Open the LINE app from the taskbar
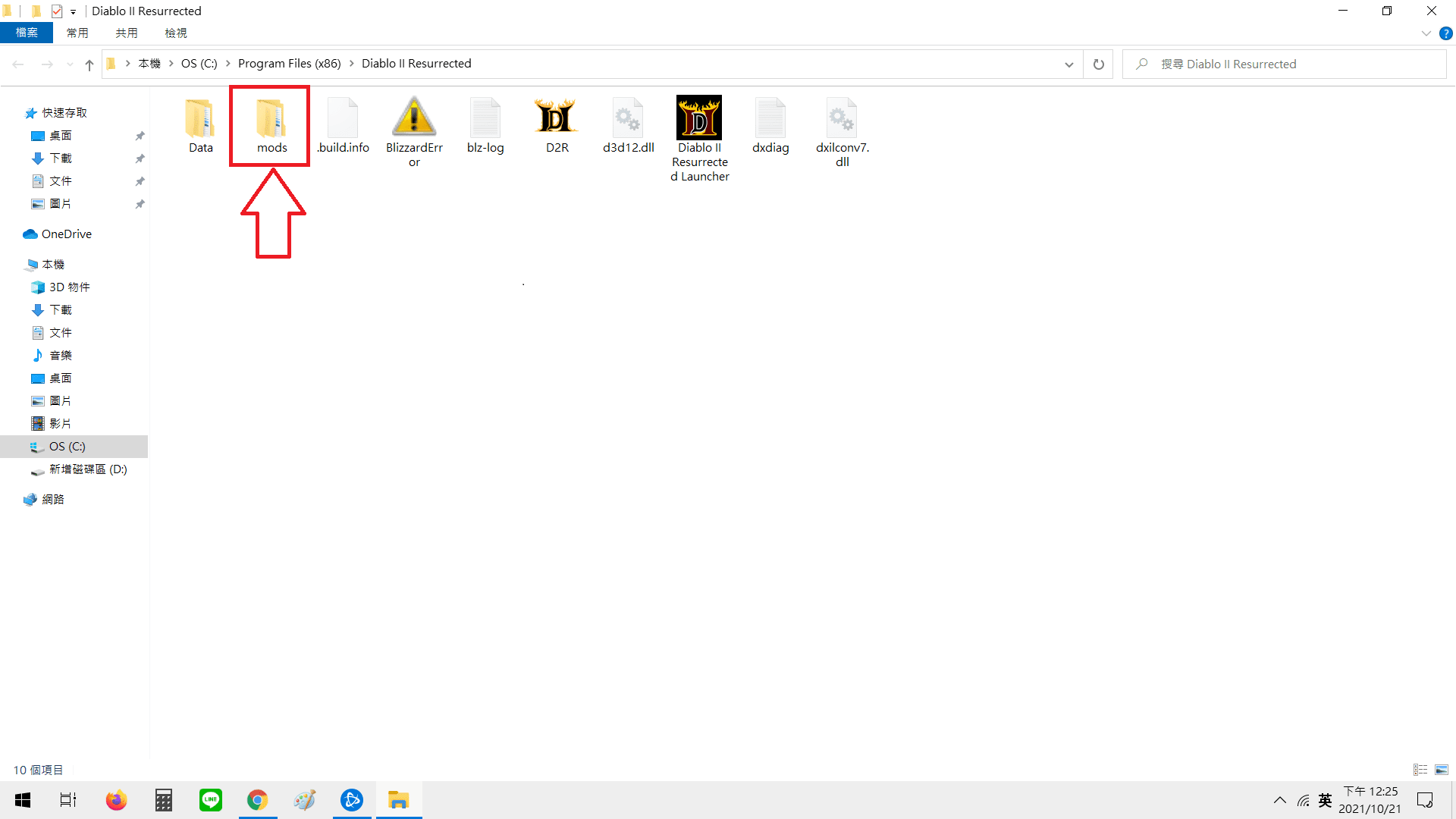Screen dimensions: 1456x819 pos(210,800)
